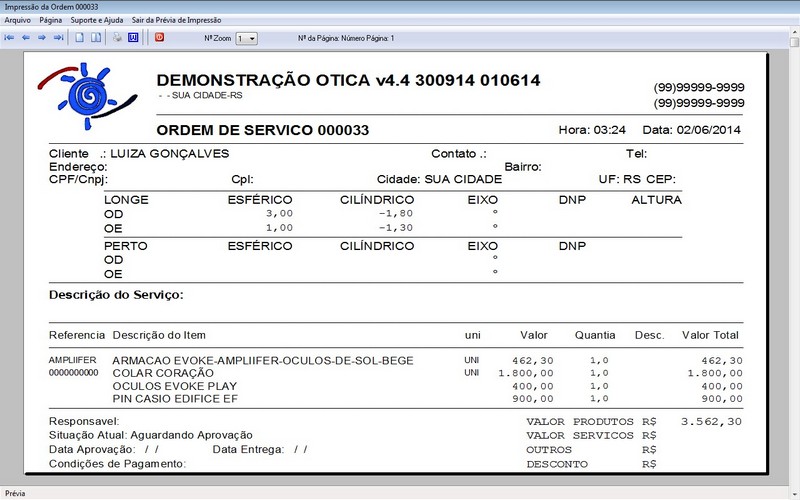Jump to the last page arrow
Screen dimensions: 800x500
pos(59,38)
